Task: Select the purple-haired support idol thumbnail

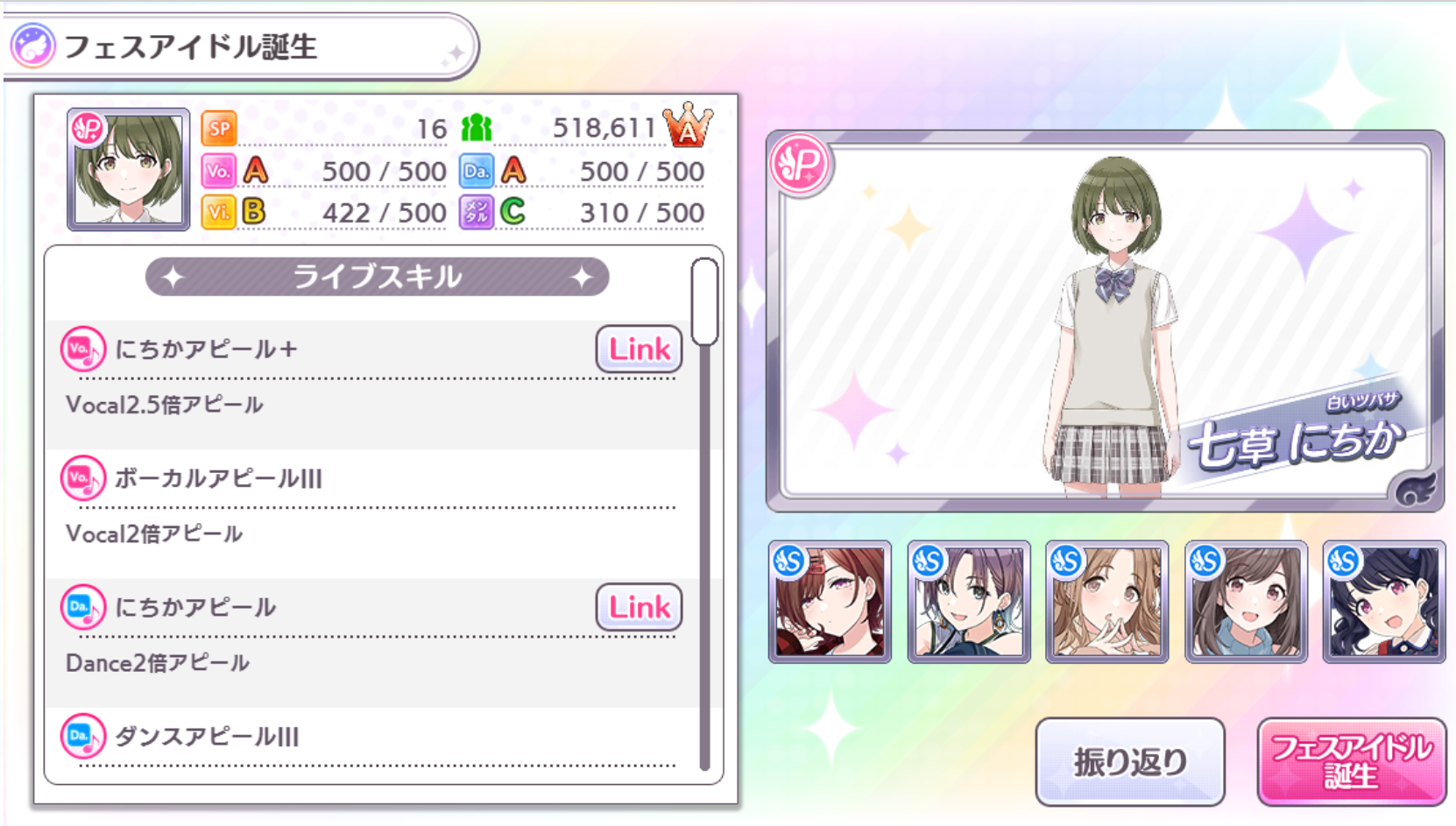Action: [x=969, y=602]
